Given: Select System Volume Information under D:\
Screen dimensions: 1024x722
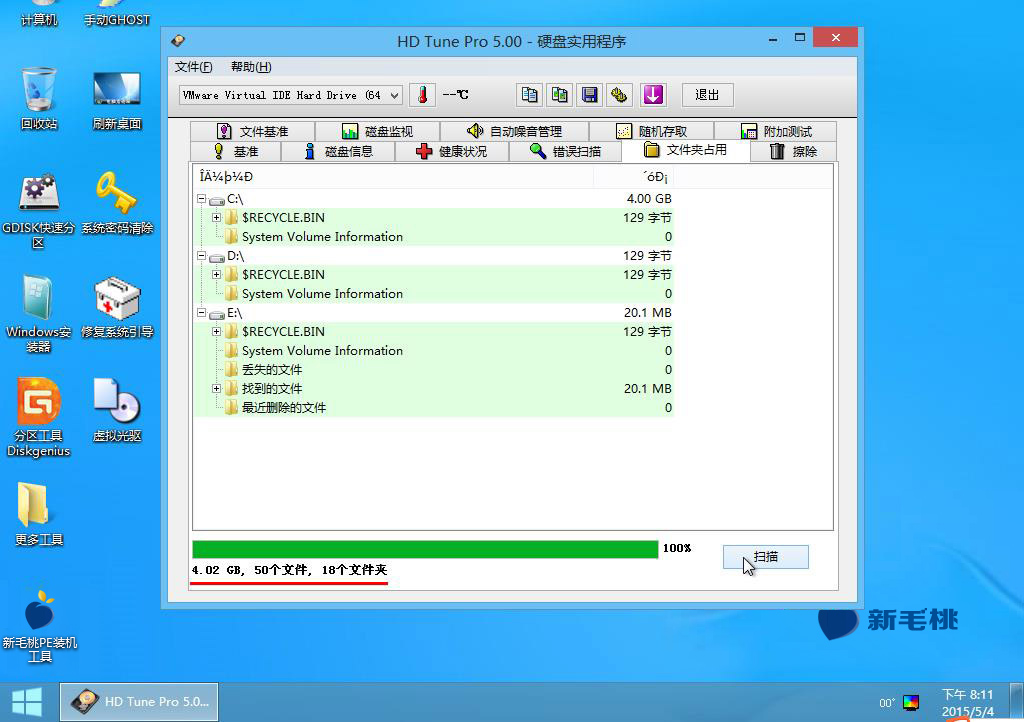Looking at the screenshot, I should (x=434, y=293).
